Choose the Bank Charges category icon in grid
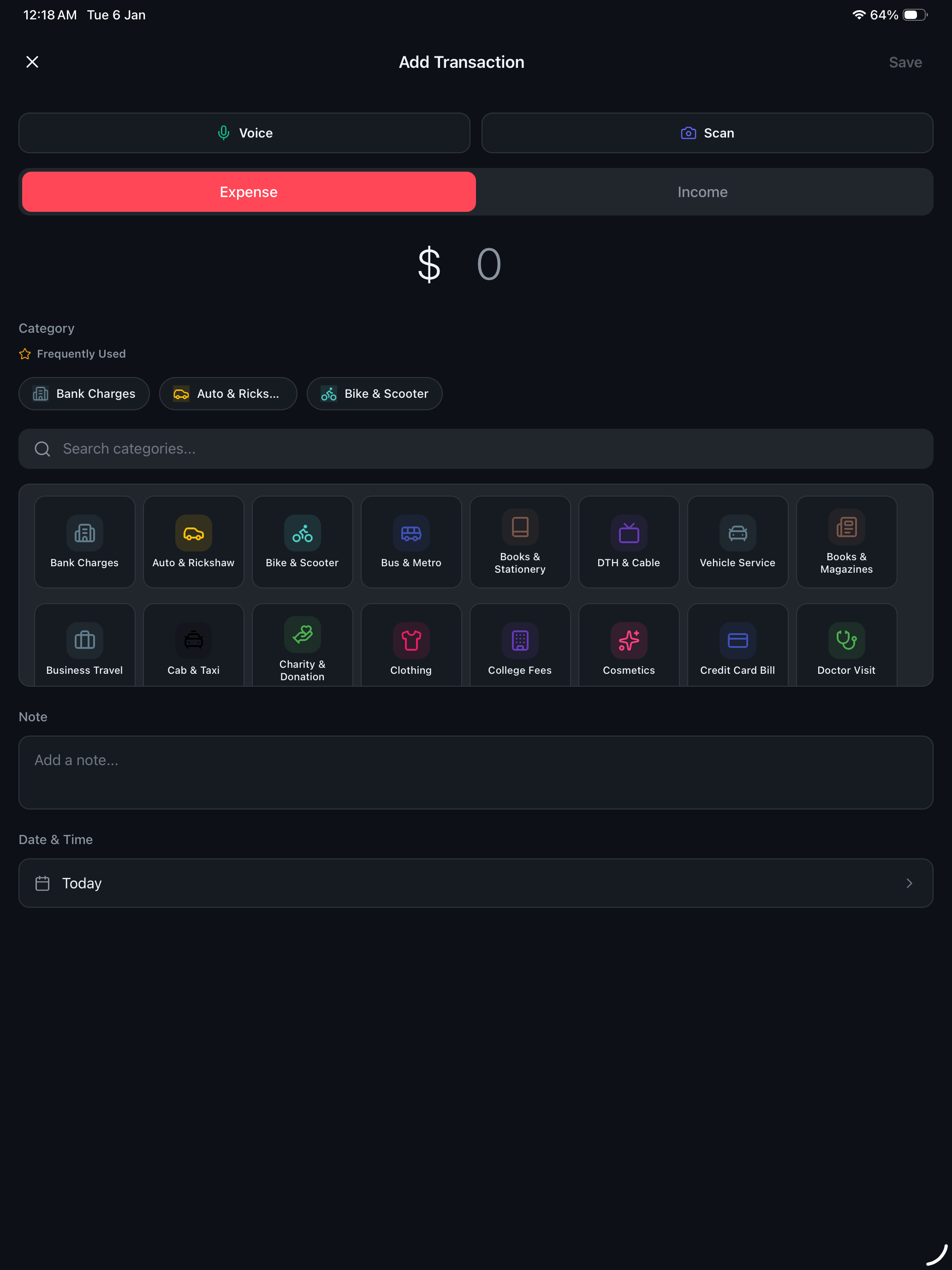Screen dimensions: 952x1270 pyautogui.click(x=84, y=533)
